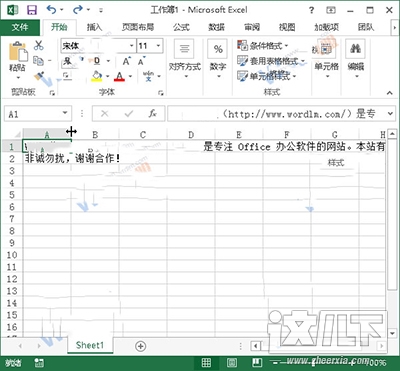Collapse the ribbon with up chevron
The height and width of the screenshot is (371, 400).
[x=390, y=93]
